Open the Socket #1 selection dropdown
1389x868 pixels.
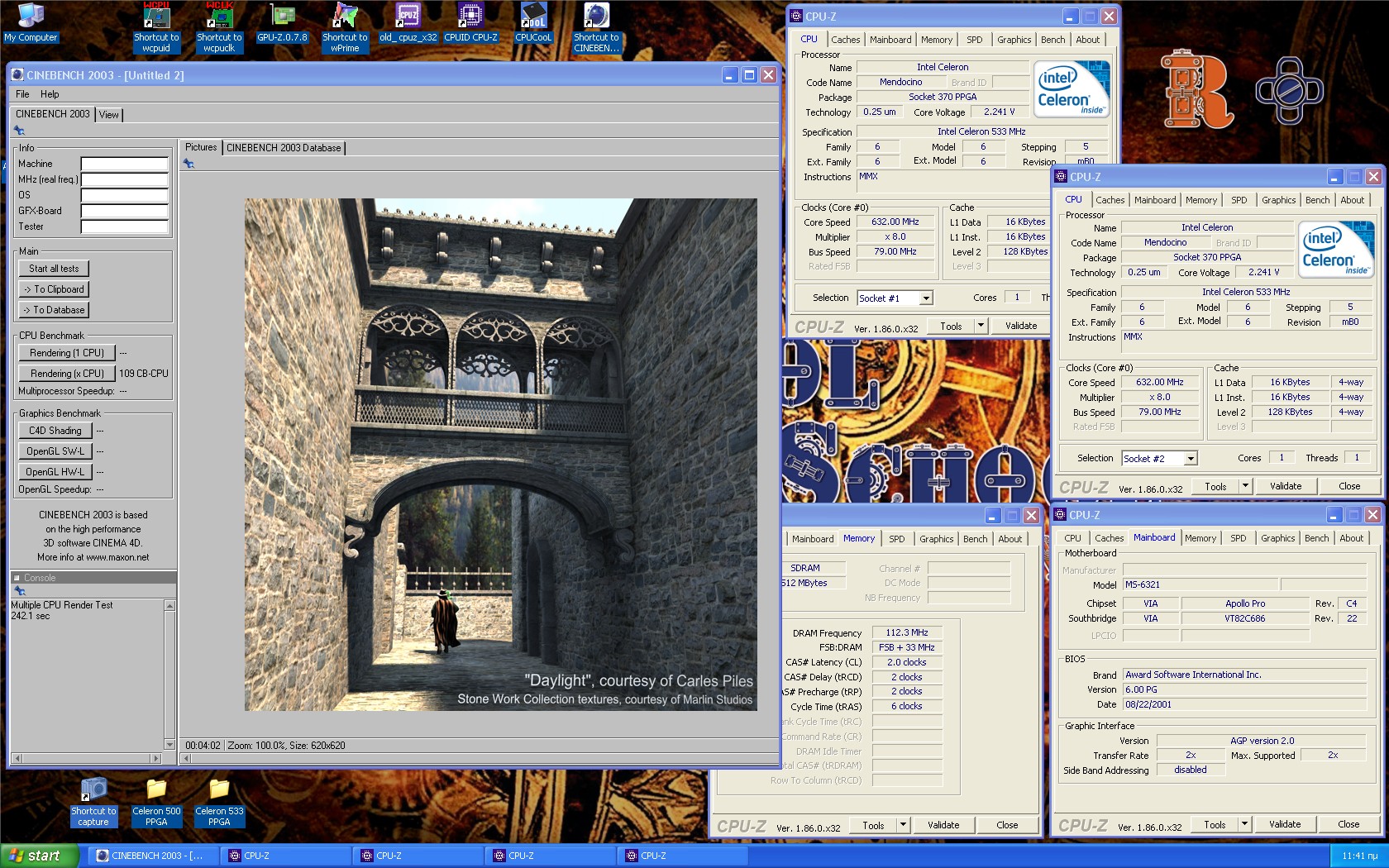pyautogui.click(x=926, y=298)
